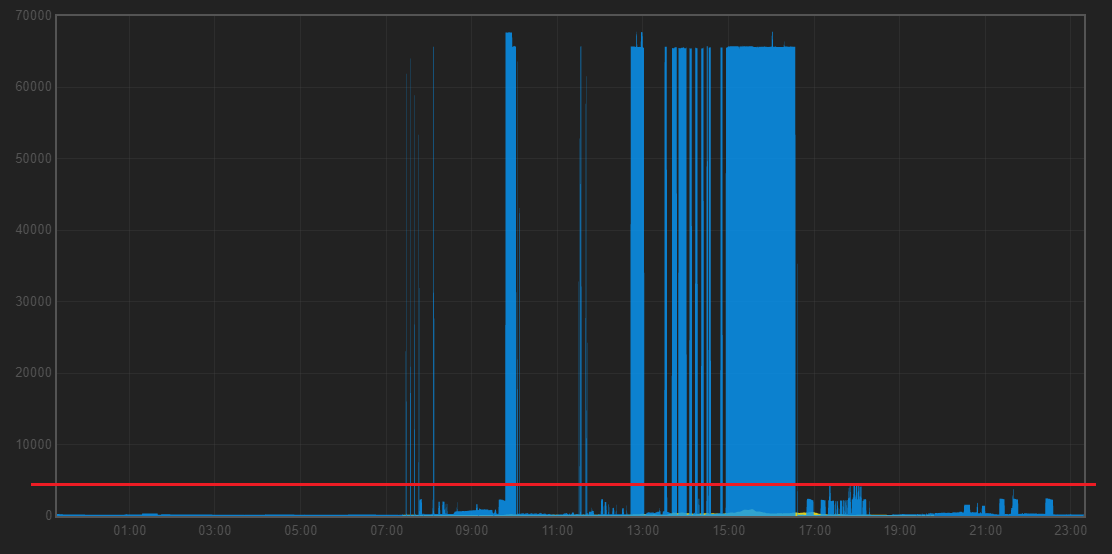Click the tall blue bar near 10:00
Screen dimensions: 1112x554
(511, 274)
